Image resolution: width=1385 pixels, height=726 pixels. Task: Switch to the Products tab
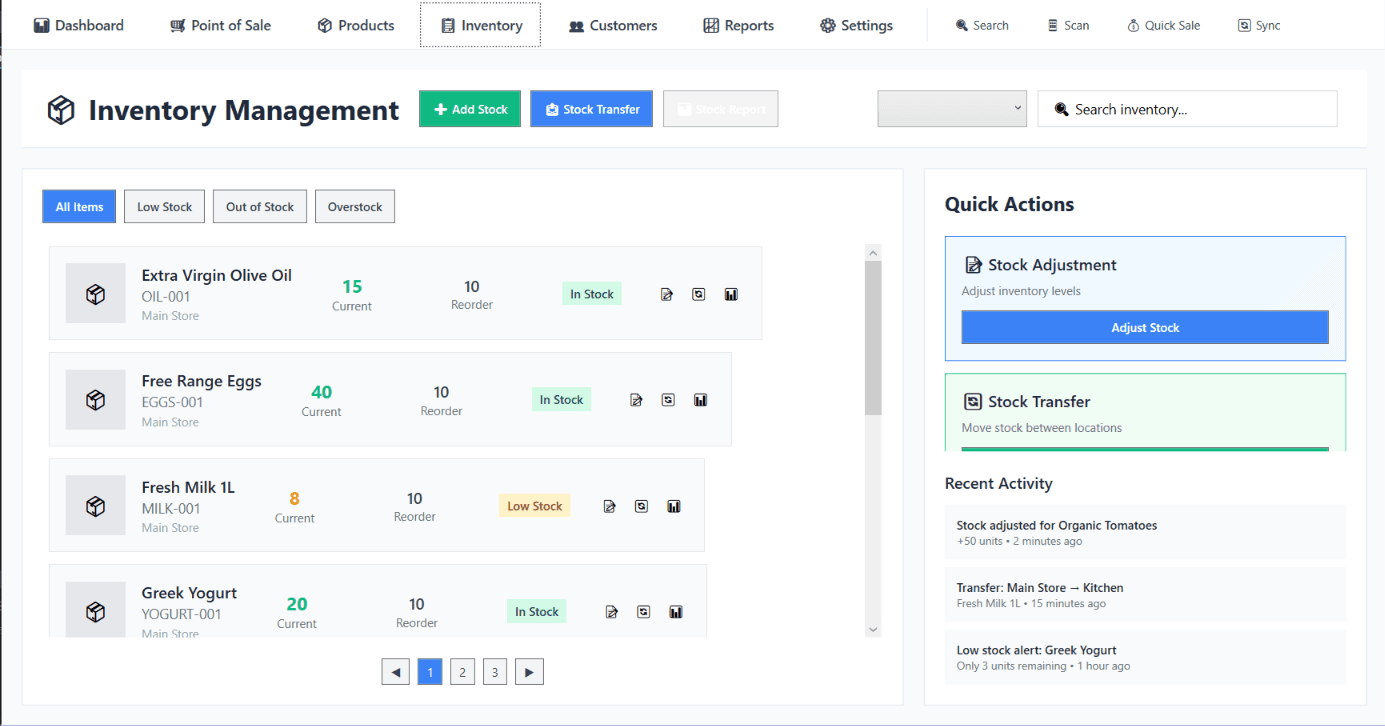pyautogui.click(x=356, y=25)
